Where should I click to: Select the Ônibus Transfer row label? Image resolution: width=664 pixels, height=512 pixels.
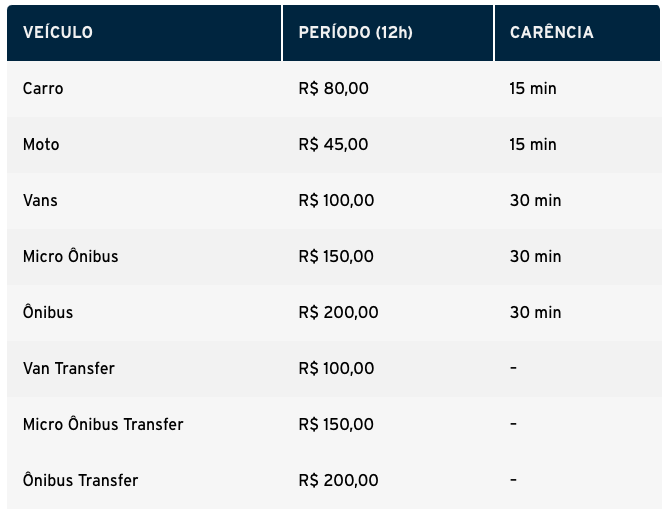(x=81, y=480)
